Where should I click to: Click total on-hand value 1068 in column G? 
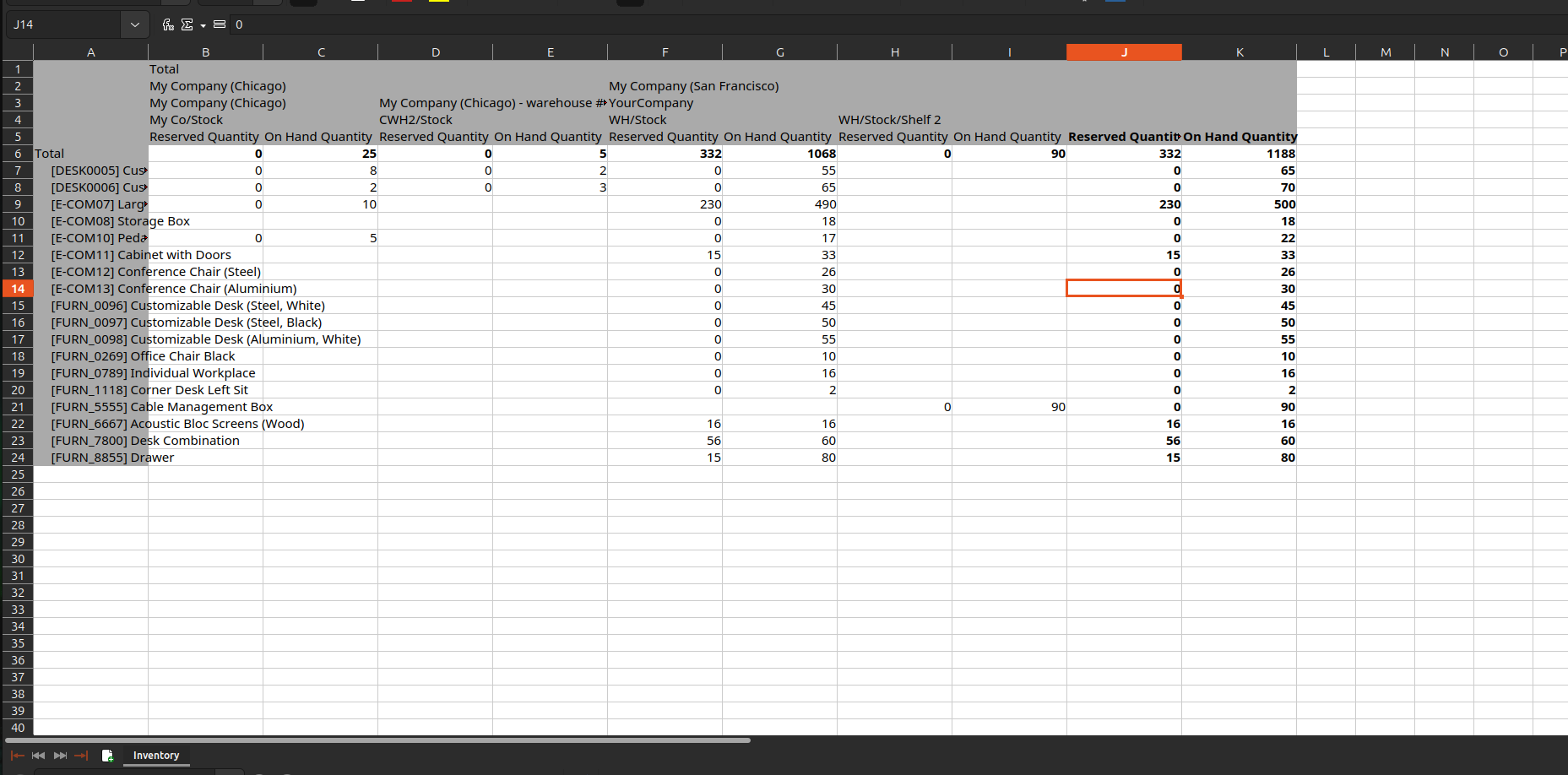coord(780,154)
